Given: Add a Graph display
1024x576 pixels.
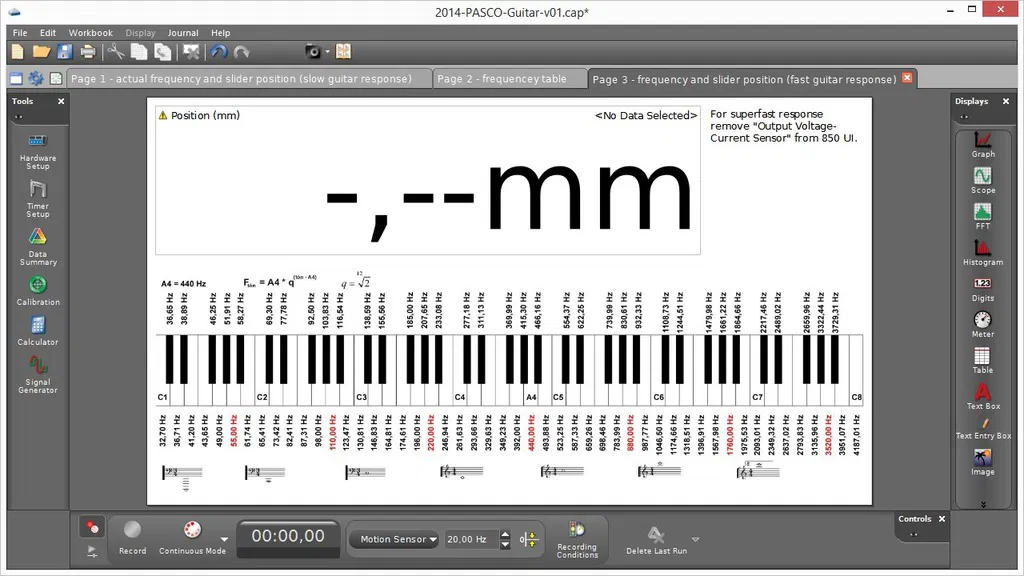Looking at the screenshot, I should 982,144.
